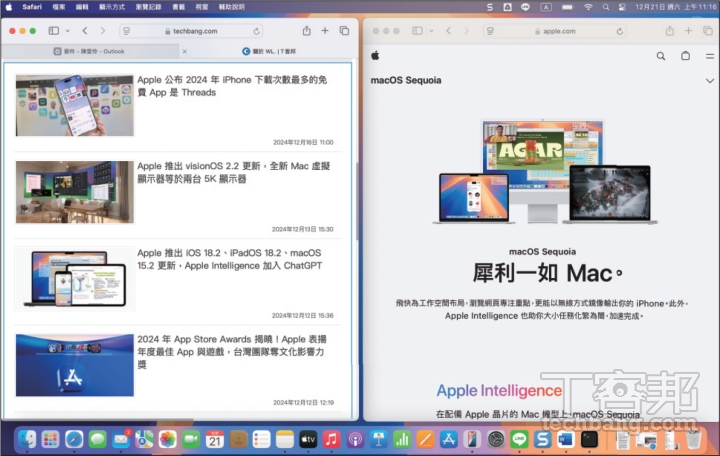Viewport: 720px width, 456px height.
Task: Open search on apple.com page
Action: tap(661, 56)
